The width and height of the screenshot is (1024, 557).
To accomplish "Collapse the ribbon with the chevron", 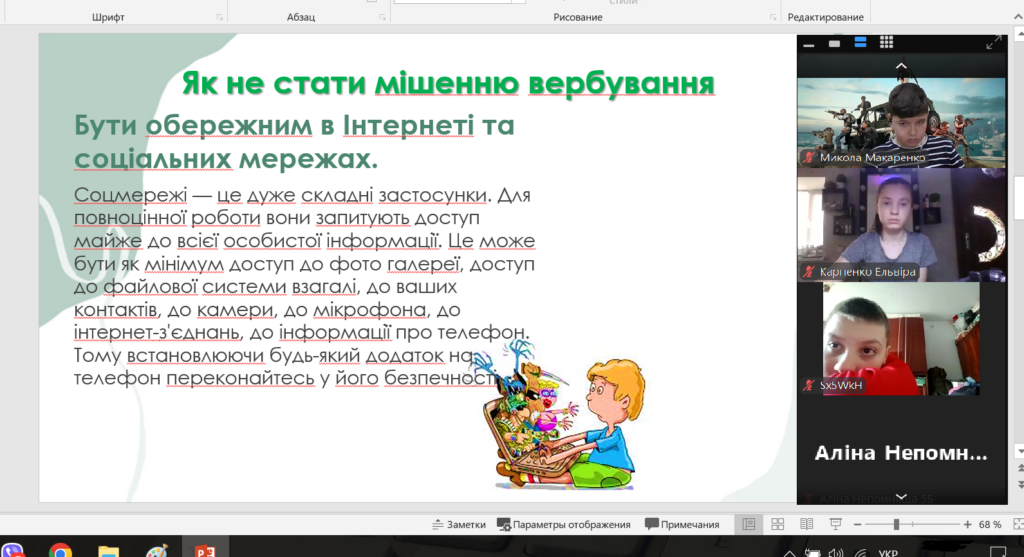I will pyautogui.click(x=1017, y=17).
